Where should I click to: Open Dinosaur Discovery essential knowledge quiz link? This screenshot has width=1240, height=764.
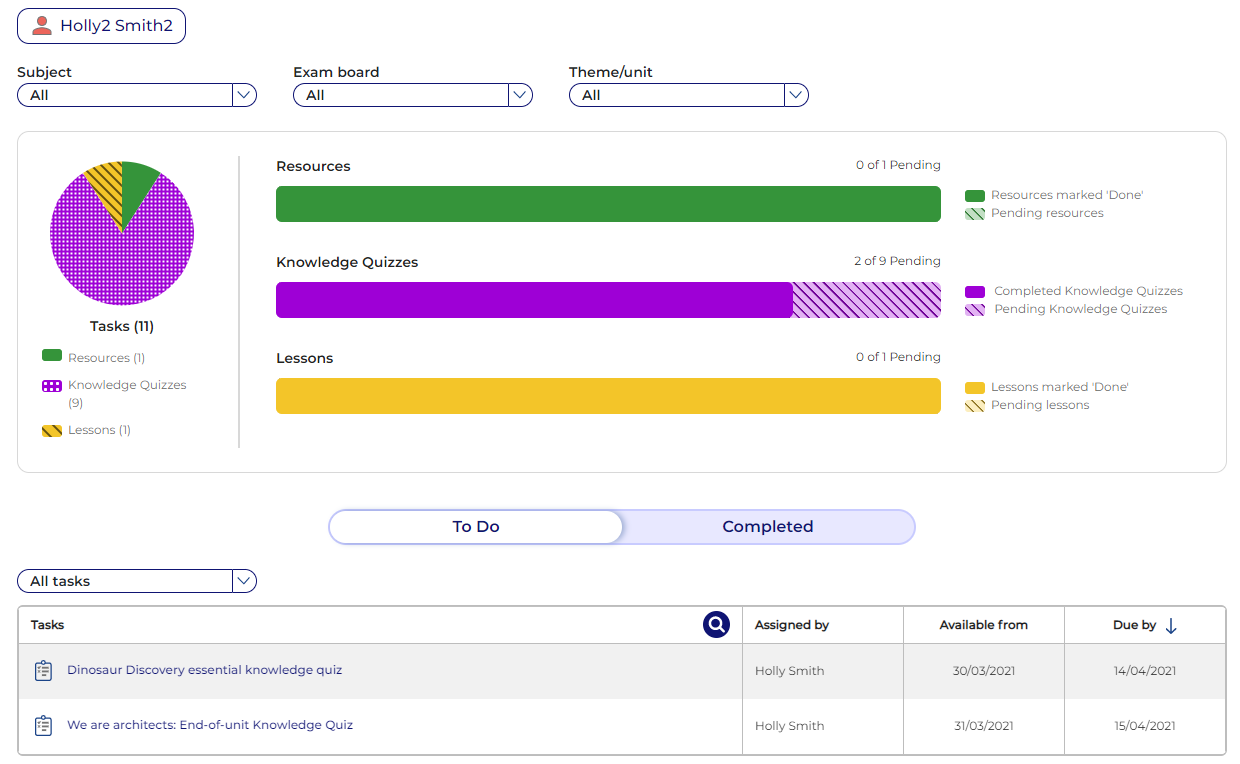pos(204,670)
